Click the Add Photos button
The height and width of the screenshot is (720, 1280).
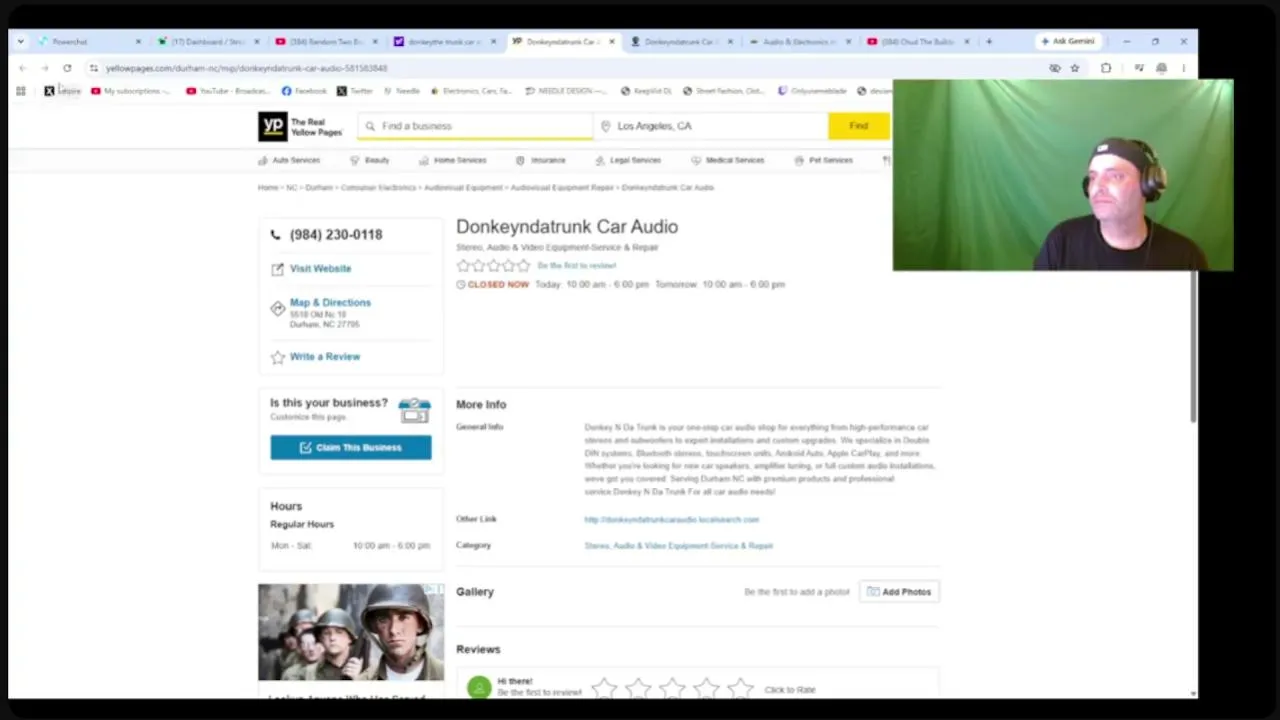[899, 592]
